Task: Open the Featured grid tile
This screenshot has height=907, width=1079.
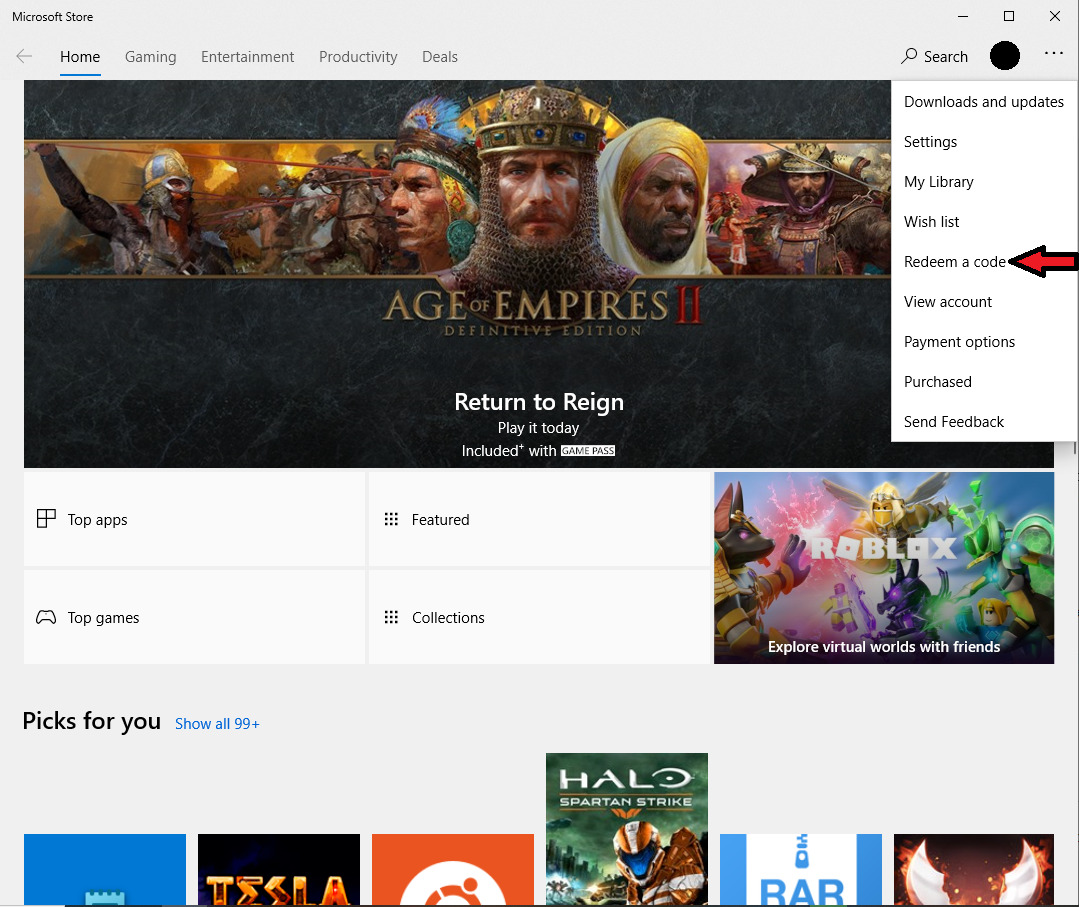Action: (538, 519)
